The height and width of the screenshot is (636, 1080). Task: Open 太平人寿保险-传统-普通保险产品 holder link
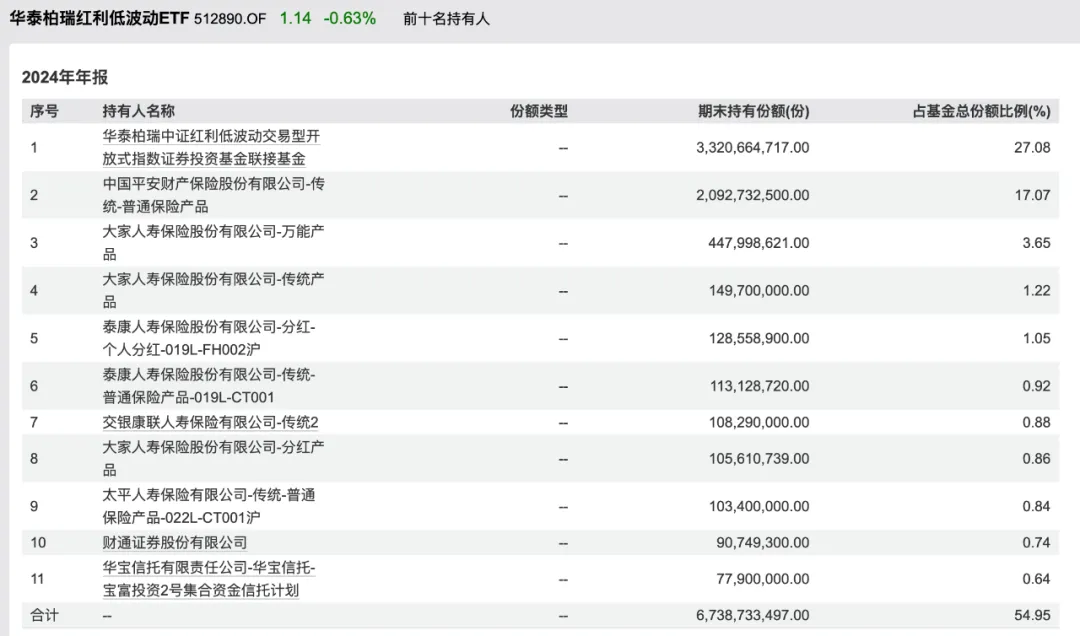coord(208,506)
